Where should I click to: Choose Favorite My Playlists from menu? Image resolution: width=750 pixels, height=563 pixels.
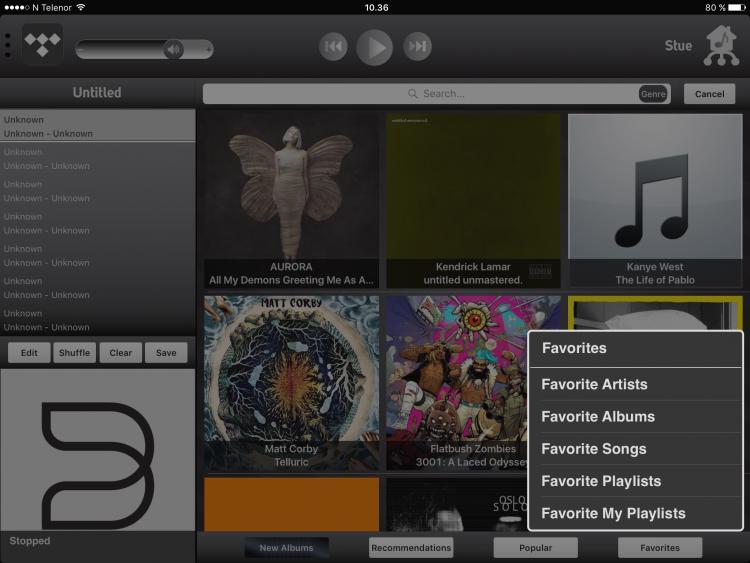pyautogui.click(x=636, y=513)
